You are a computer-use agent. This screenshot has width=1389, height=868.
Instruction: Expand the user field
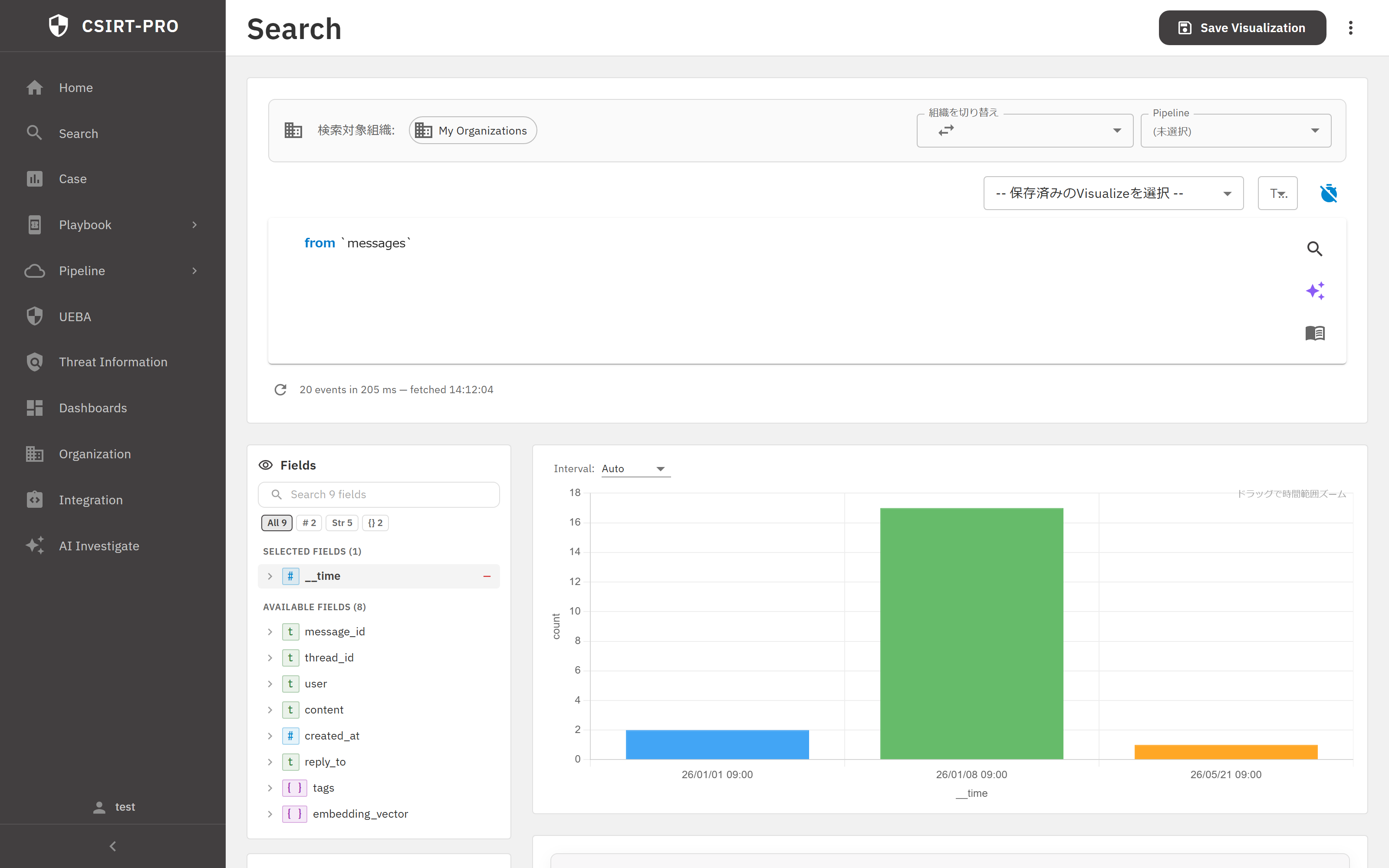tap(270, 684)
